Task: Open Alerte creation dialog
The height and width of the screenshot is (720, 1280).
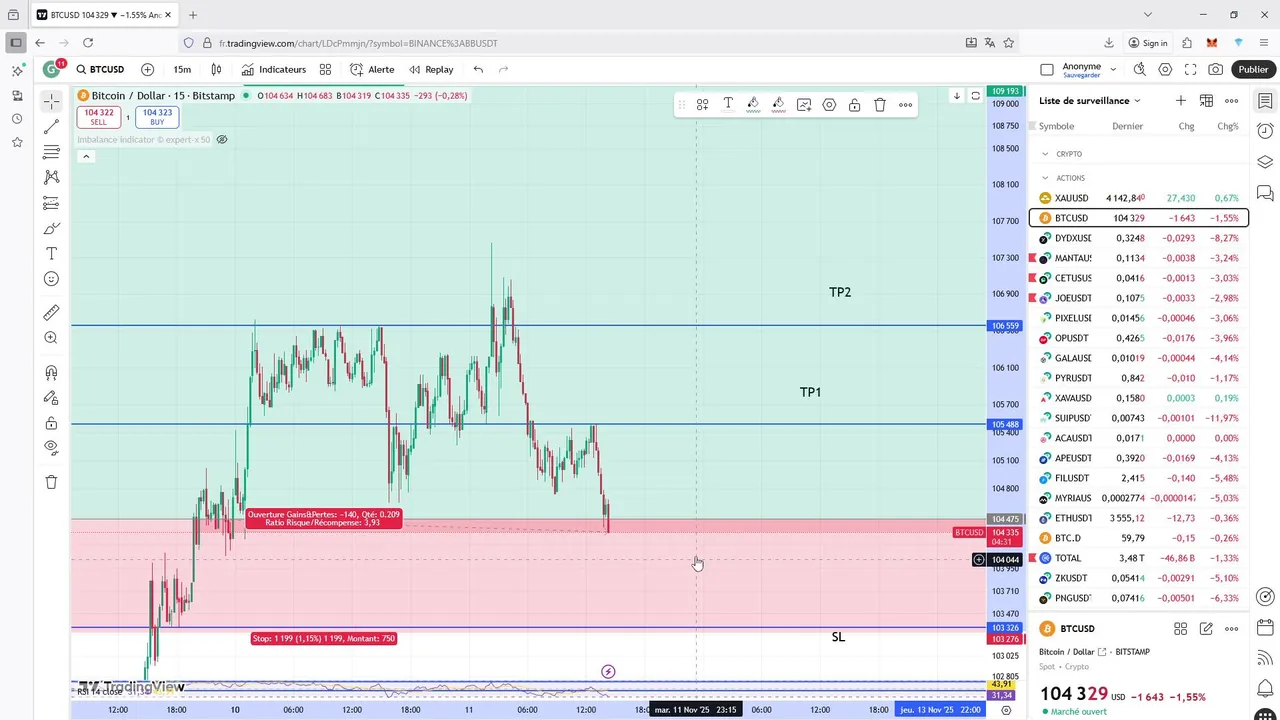Action: 372,69
